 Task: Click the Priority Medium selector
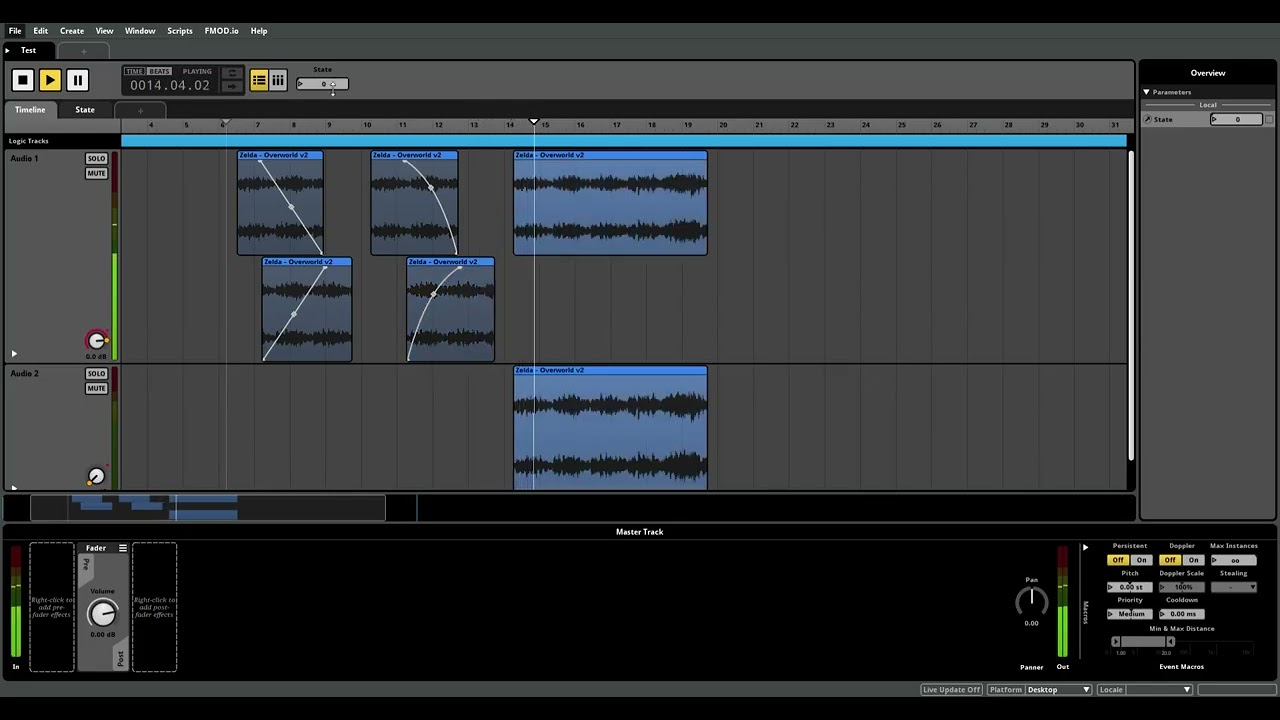coord(1130,614)
